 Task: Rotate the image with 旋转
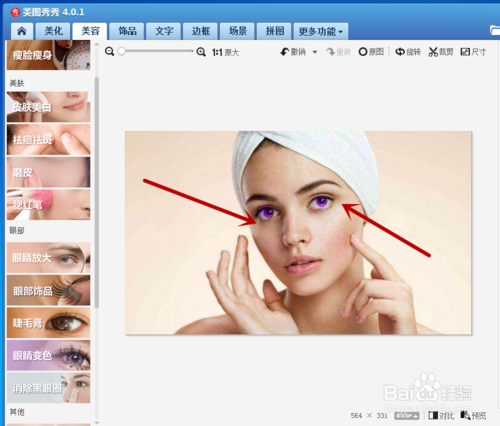pyautogui.click(x=408, y=52)
